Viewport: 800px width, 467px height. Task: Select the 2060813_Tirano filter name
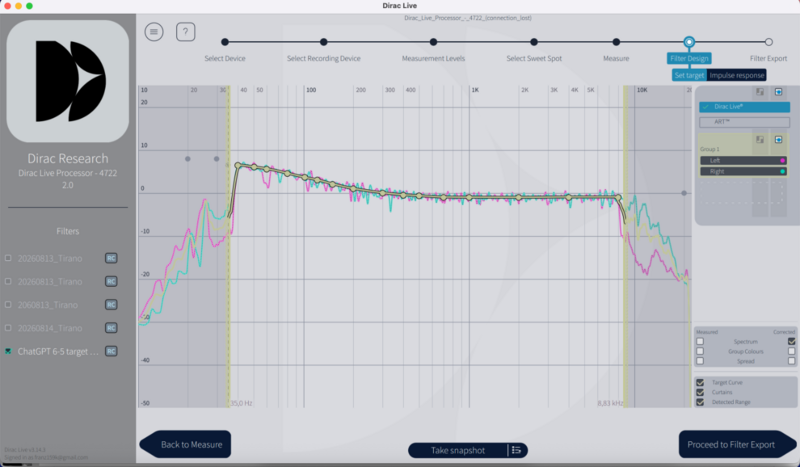pyautogui.click(x=48, y=305)
